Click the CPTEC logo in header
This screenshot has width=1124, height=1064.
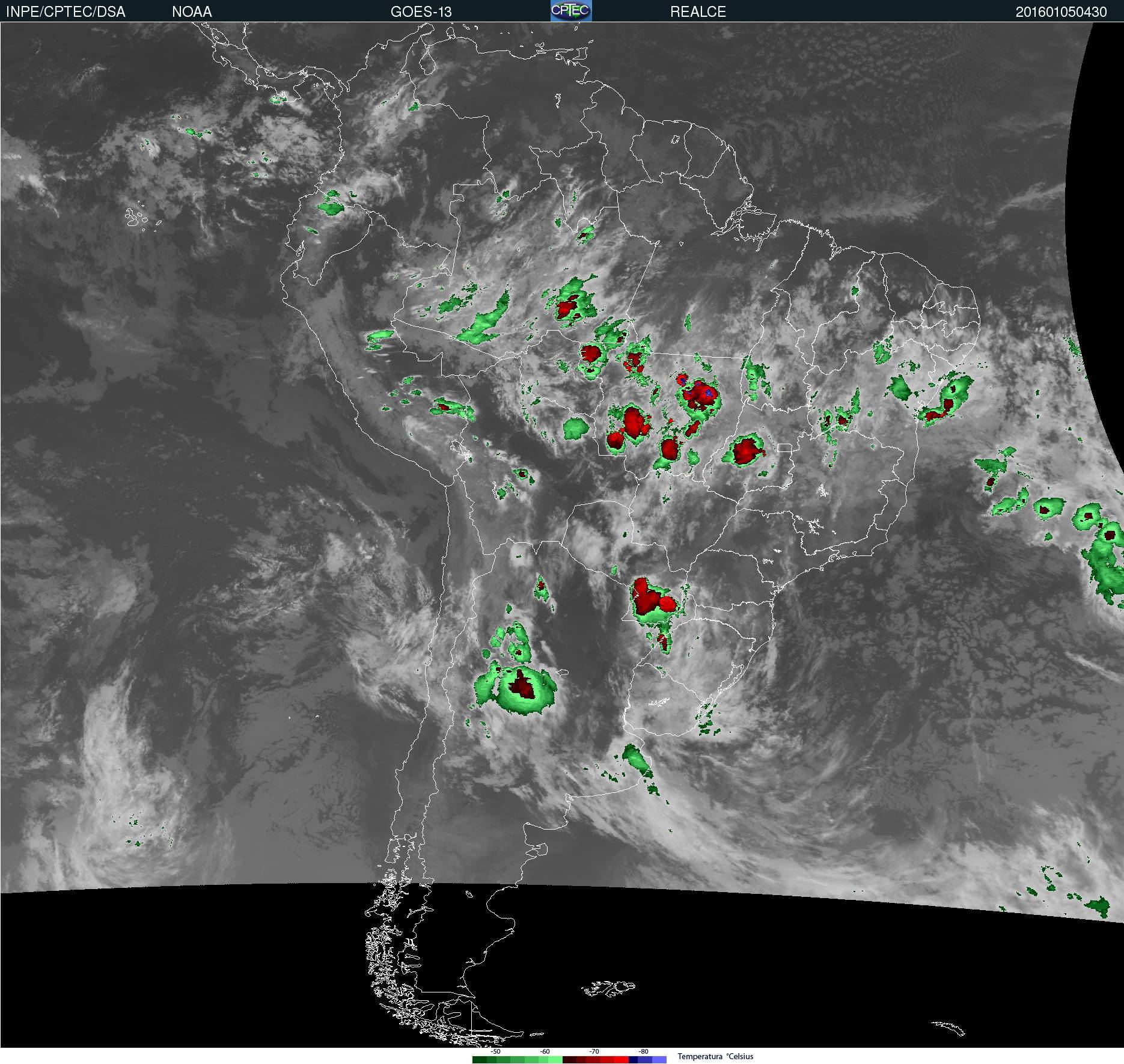pyautogui.click(x=571, y=11)
